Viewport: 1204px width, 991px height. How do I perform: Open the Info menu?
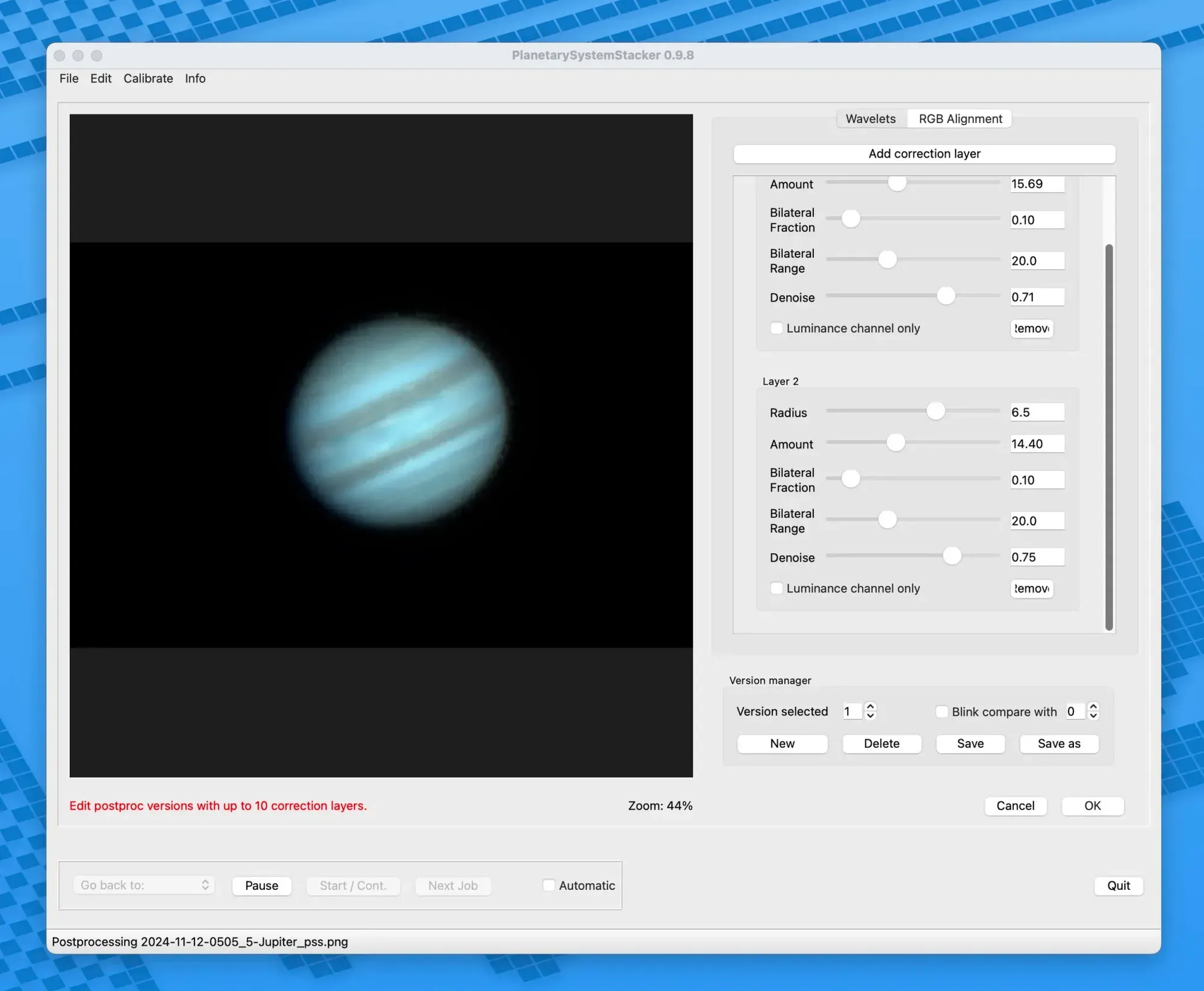tap(194, 78)
